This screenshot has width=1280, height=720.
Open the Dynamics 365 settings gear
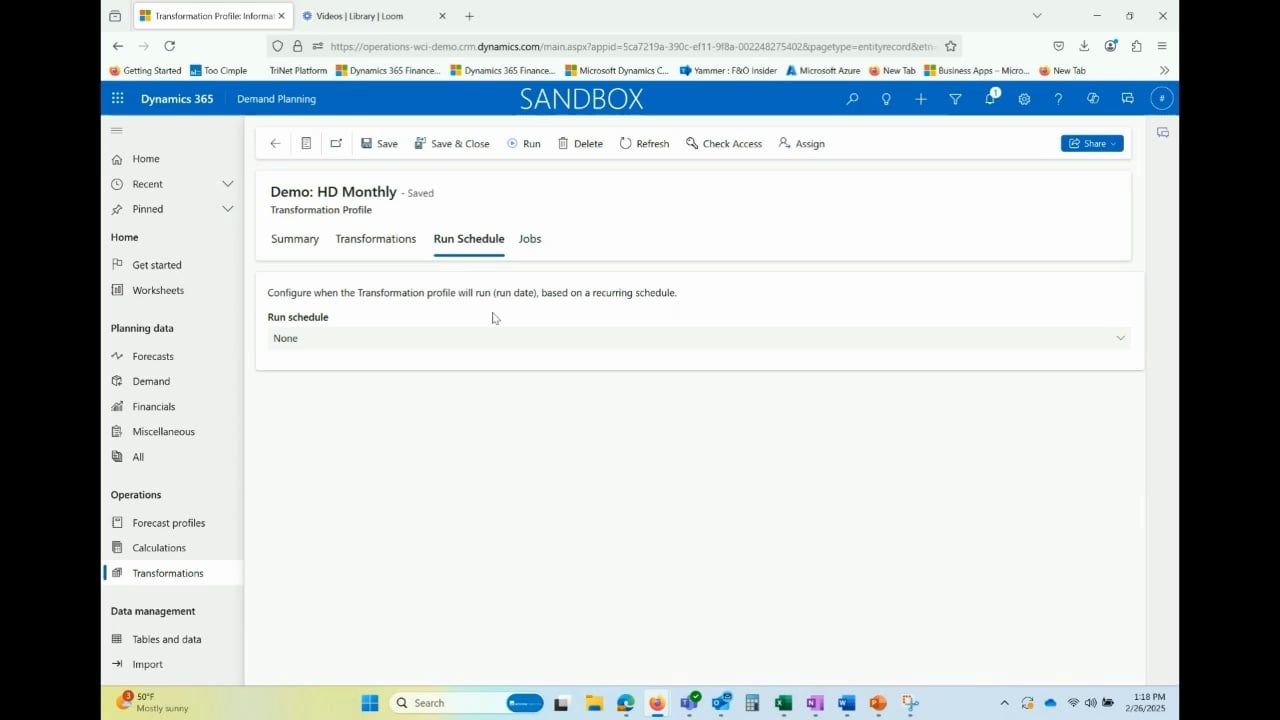coord(1023,98)
